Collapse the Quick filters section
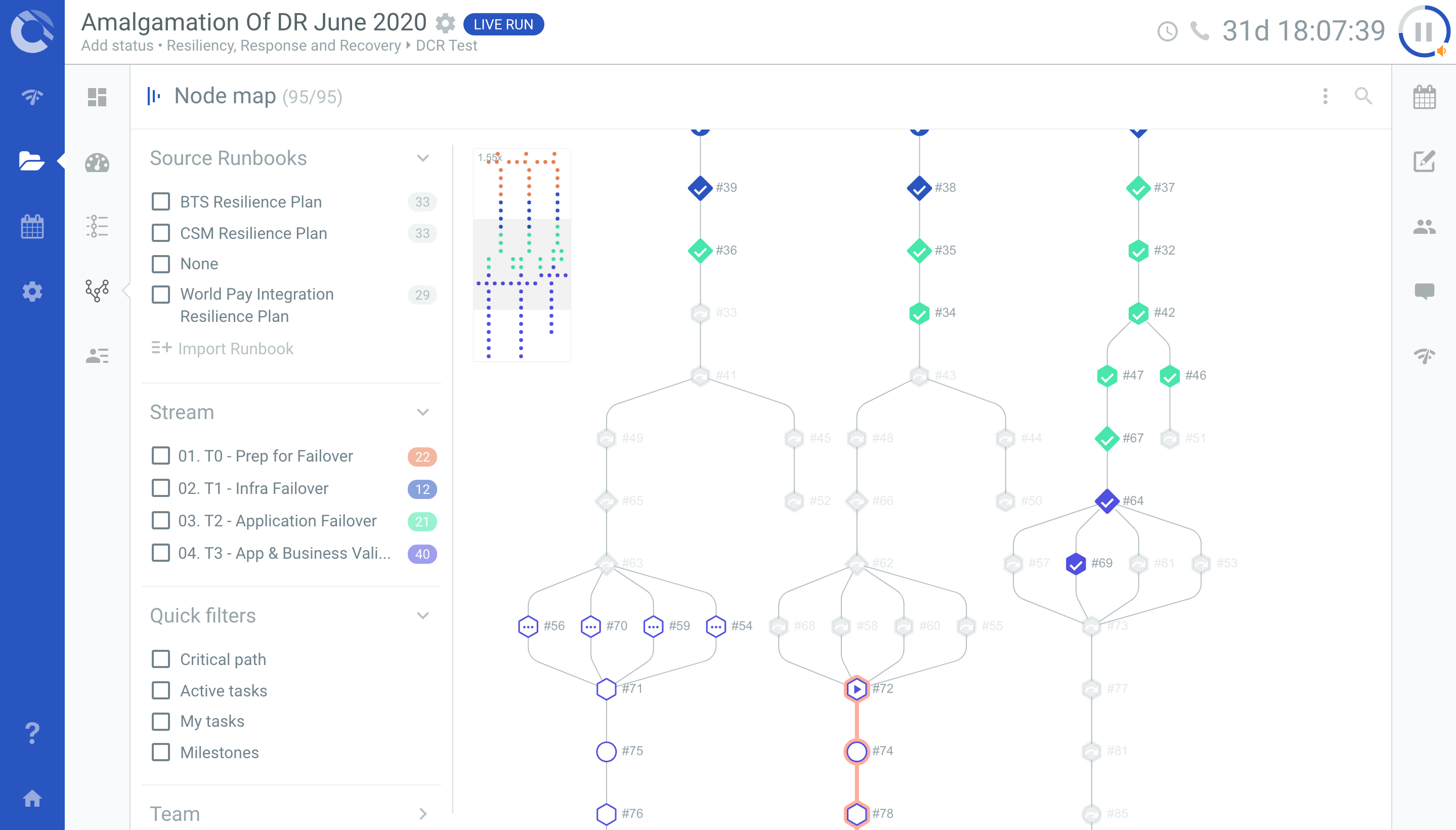The height and width of the screenshot is (830, 1456). click(422, 615)
